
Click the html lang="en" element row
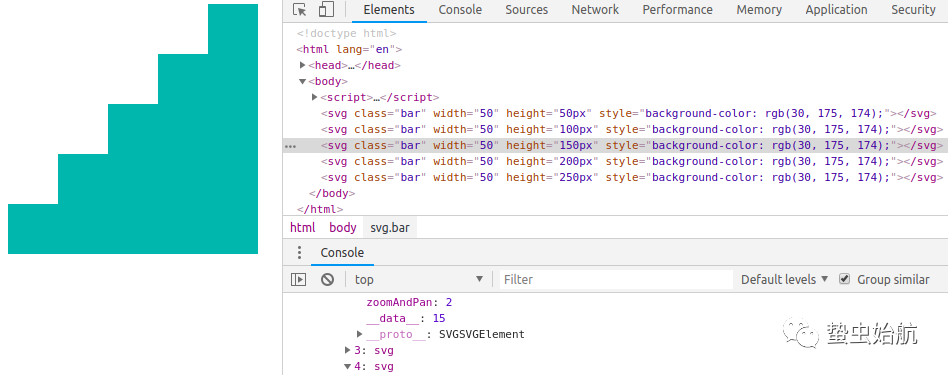349,50
